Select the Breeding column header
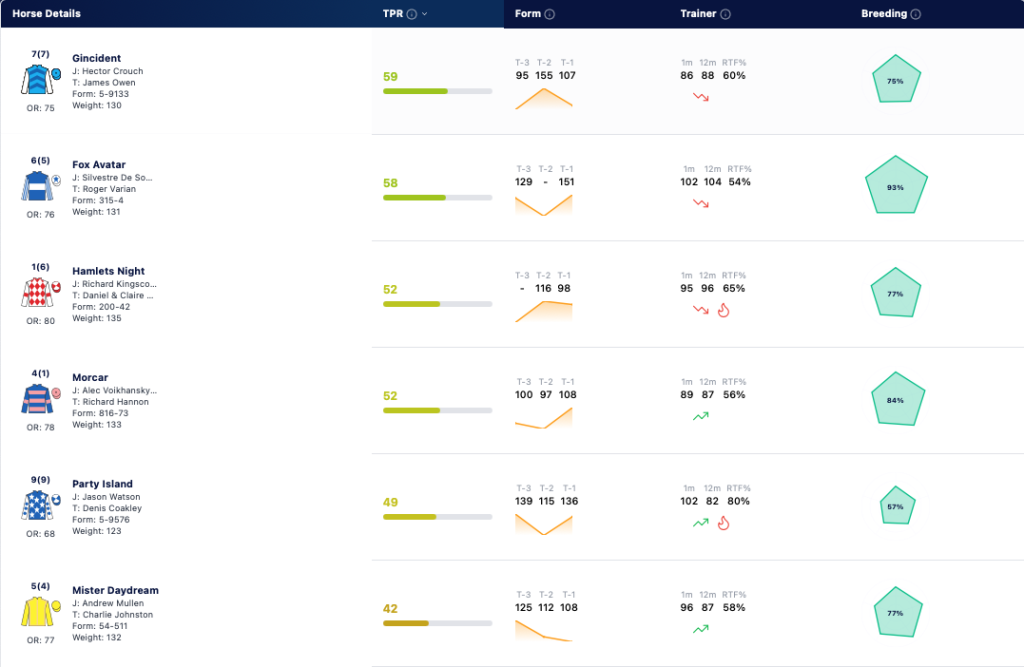Viewport: 1024px width, 667px height. 884,14
